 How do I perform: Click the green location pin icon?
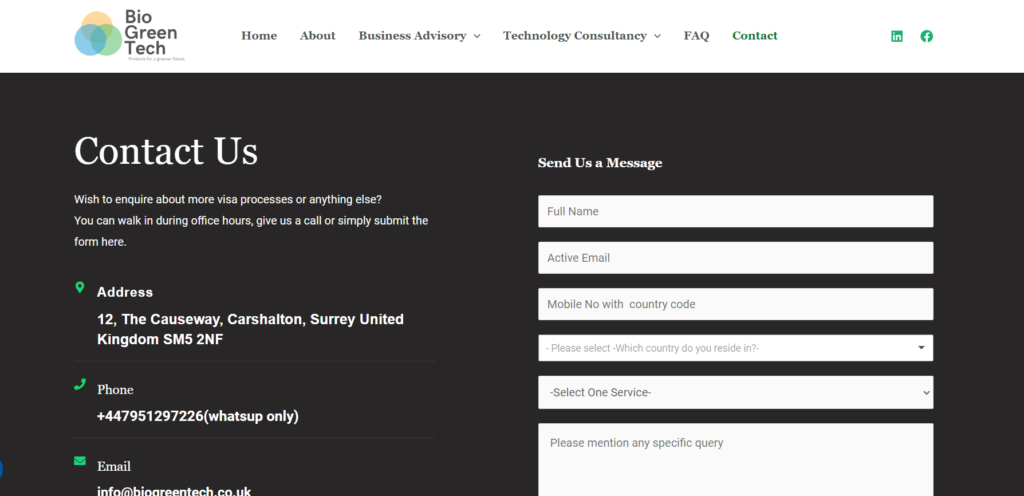tap(80, 288)
